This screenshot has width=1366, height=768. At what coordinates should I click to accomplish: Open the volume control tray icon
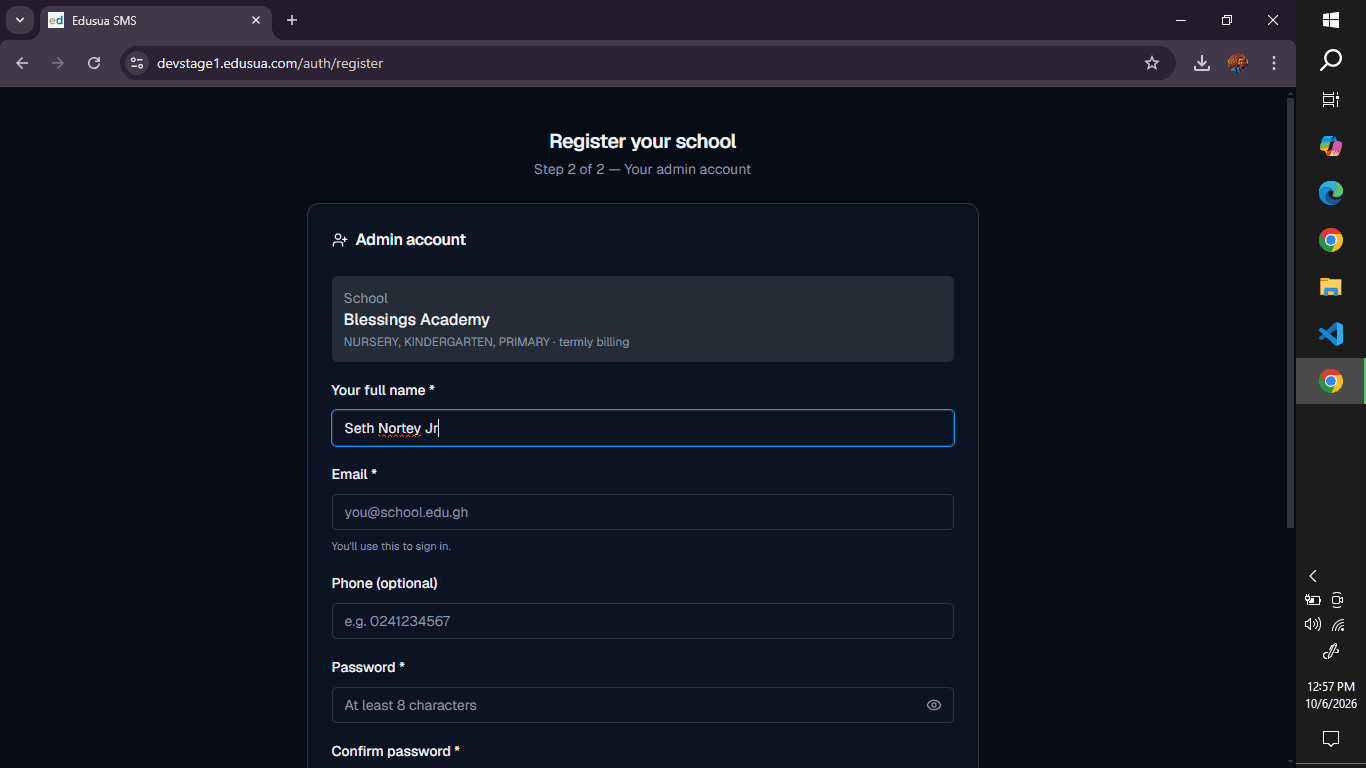point(1313,625)
